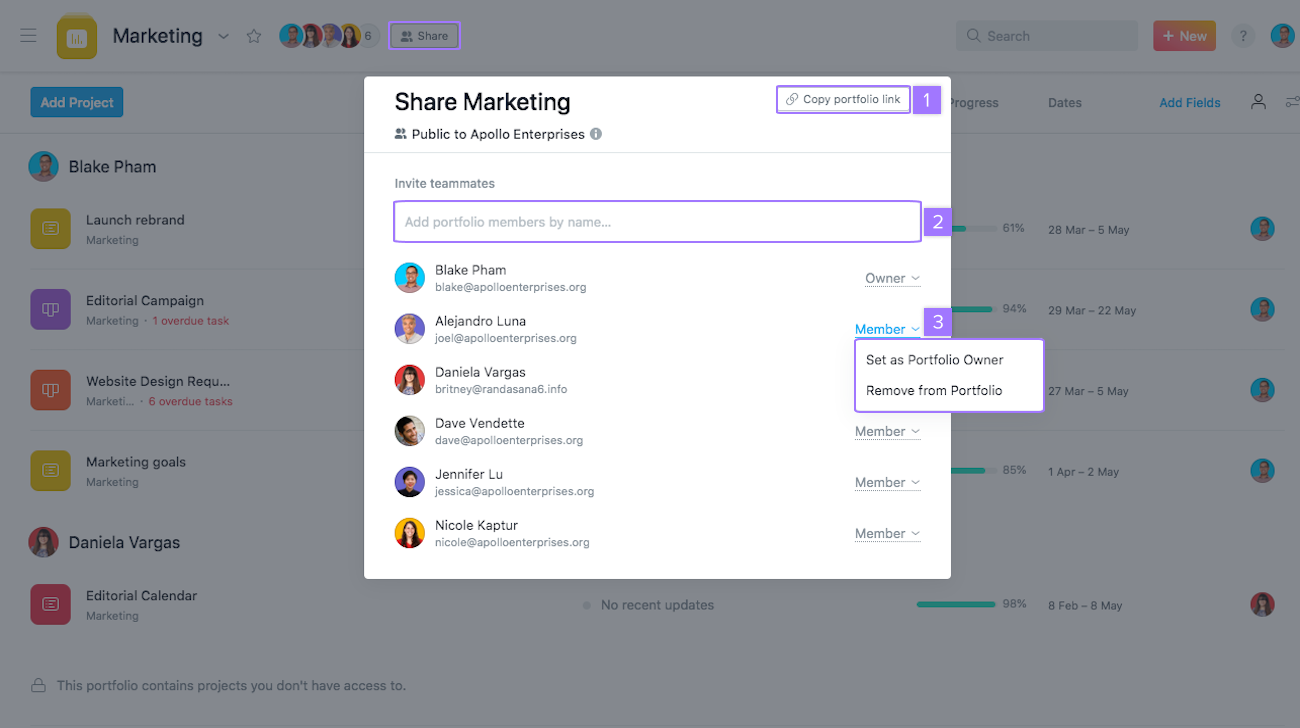Screen dimensions: 1300x728
Task: Click the Editorial Calendar project name
Action: pyautogui.click(x=141, y=595)
